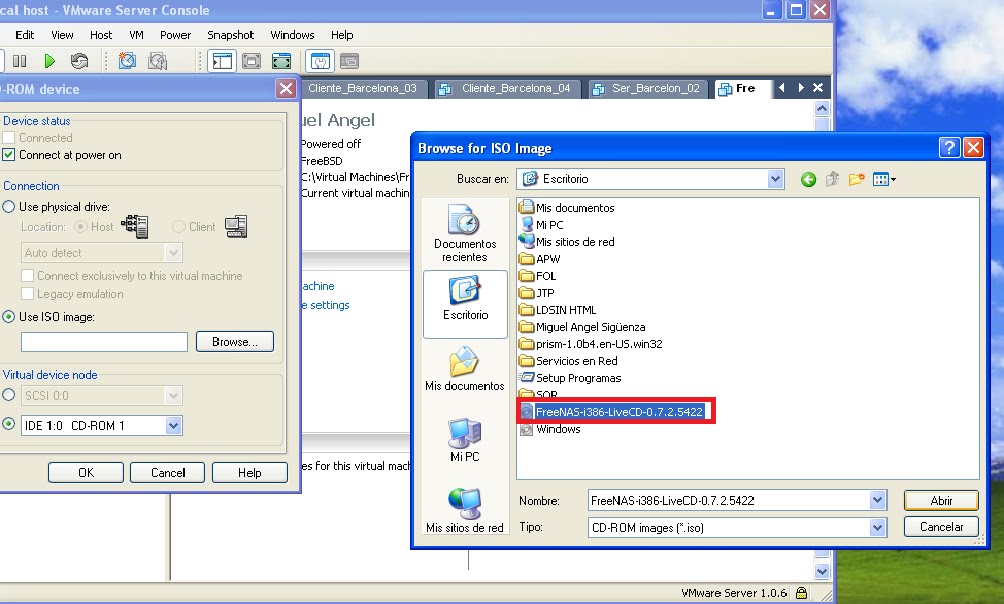
Task: Open the view menu icon in Browse dialog
Action: (x=884, y=179)
